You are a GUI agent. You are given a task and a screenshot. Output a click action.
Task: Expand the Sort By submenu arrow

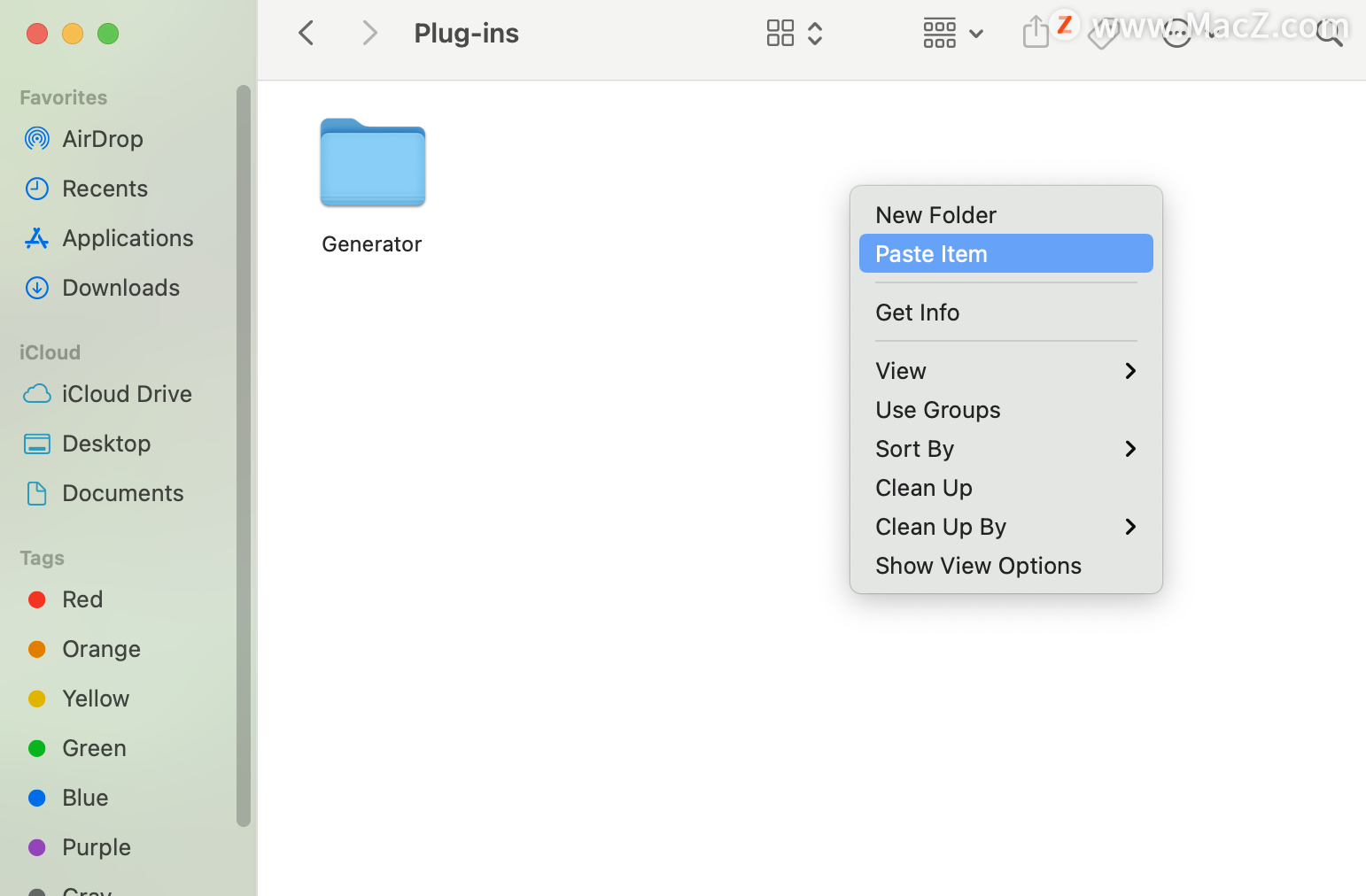tap(1130, 449)
